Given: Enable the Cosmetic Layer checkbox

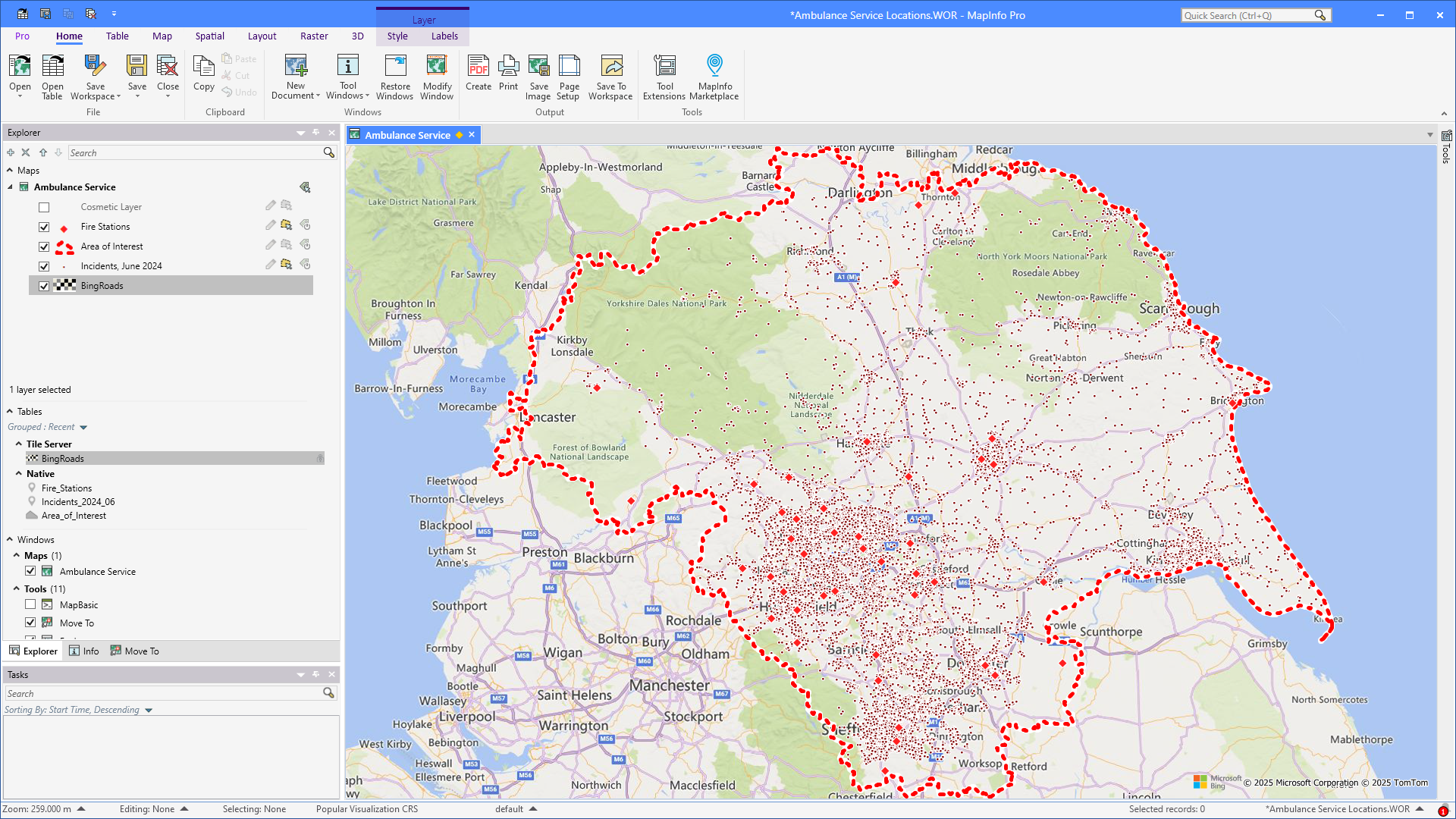Looking at the screenshot, I should point(44,207).
